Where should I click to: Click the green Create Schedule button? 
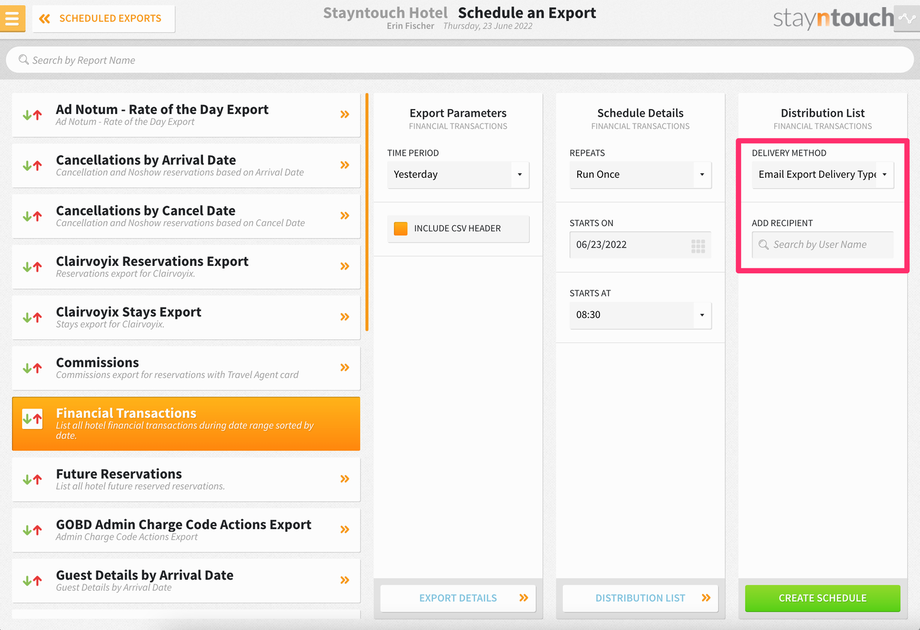(823, 598)
